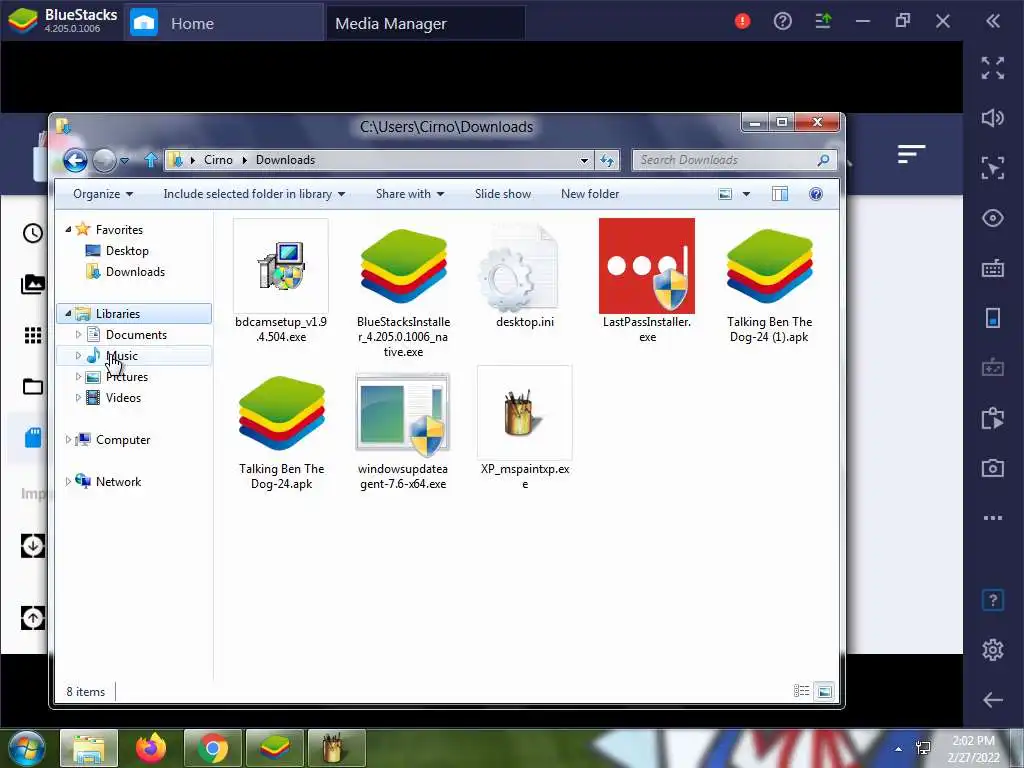
Task: Open the bdcamsetup_v1.9.4.504.exe file icon
Action: 281,266
